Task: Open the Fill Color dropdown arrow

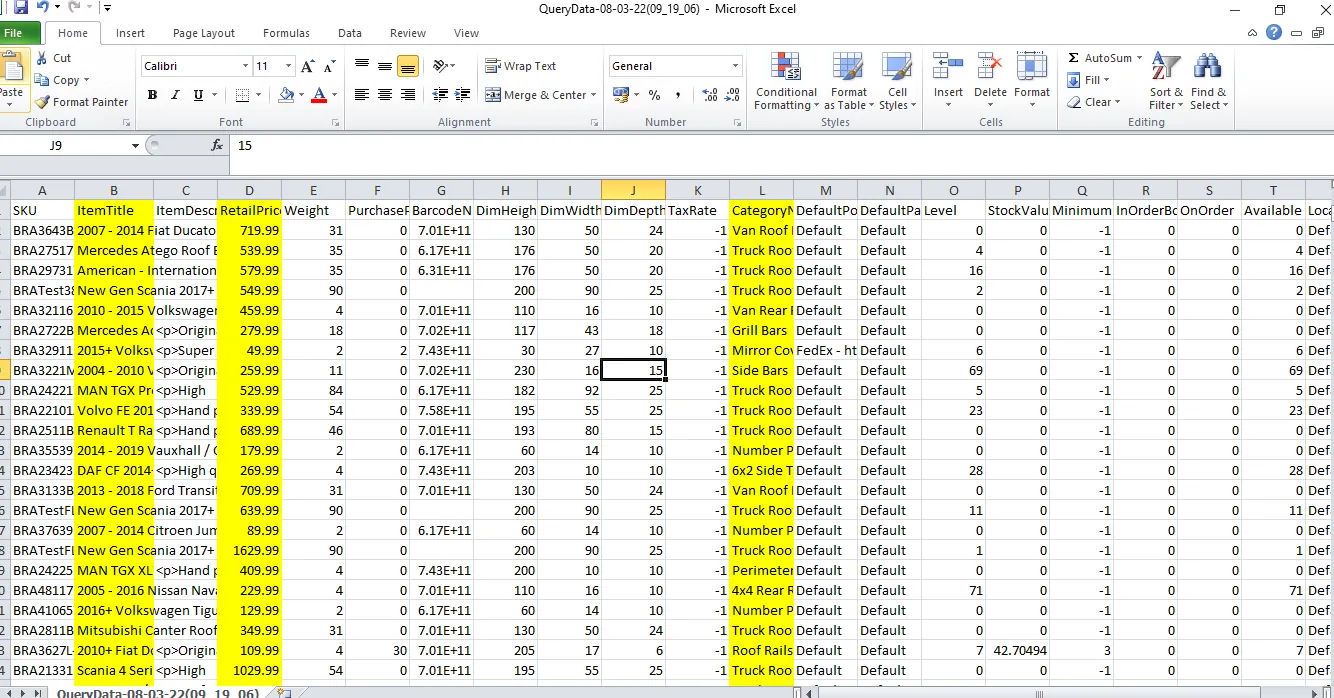Action: pyautogui.click(x=301, y=96)
